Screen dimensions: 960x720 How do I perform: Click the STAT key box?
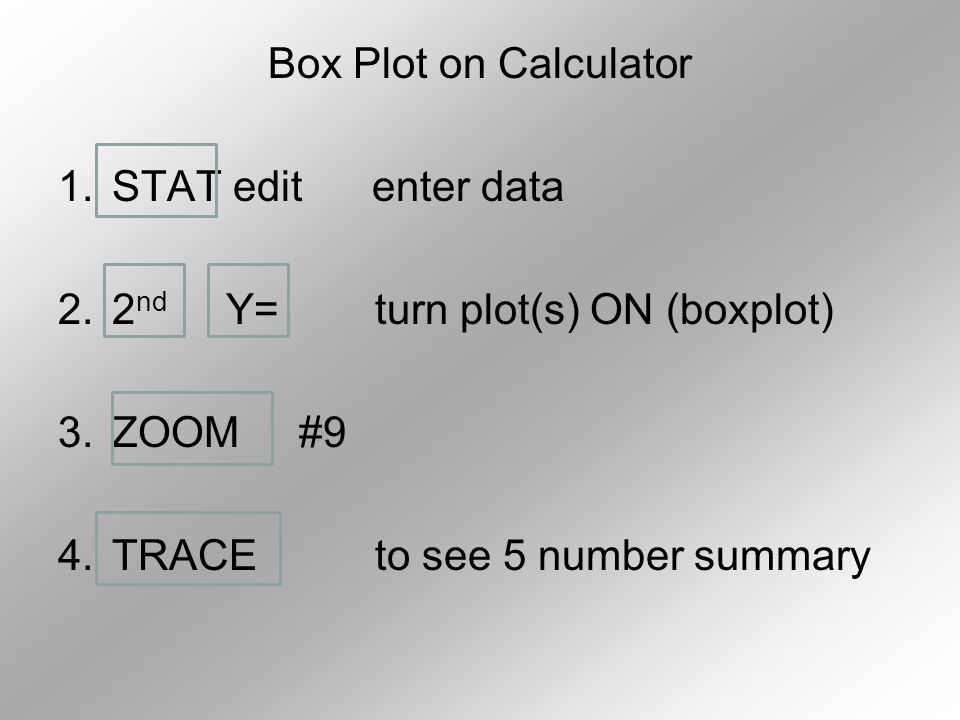tap(157, 181)
